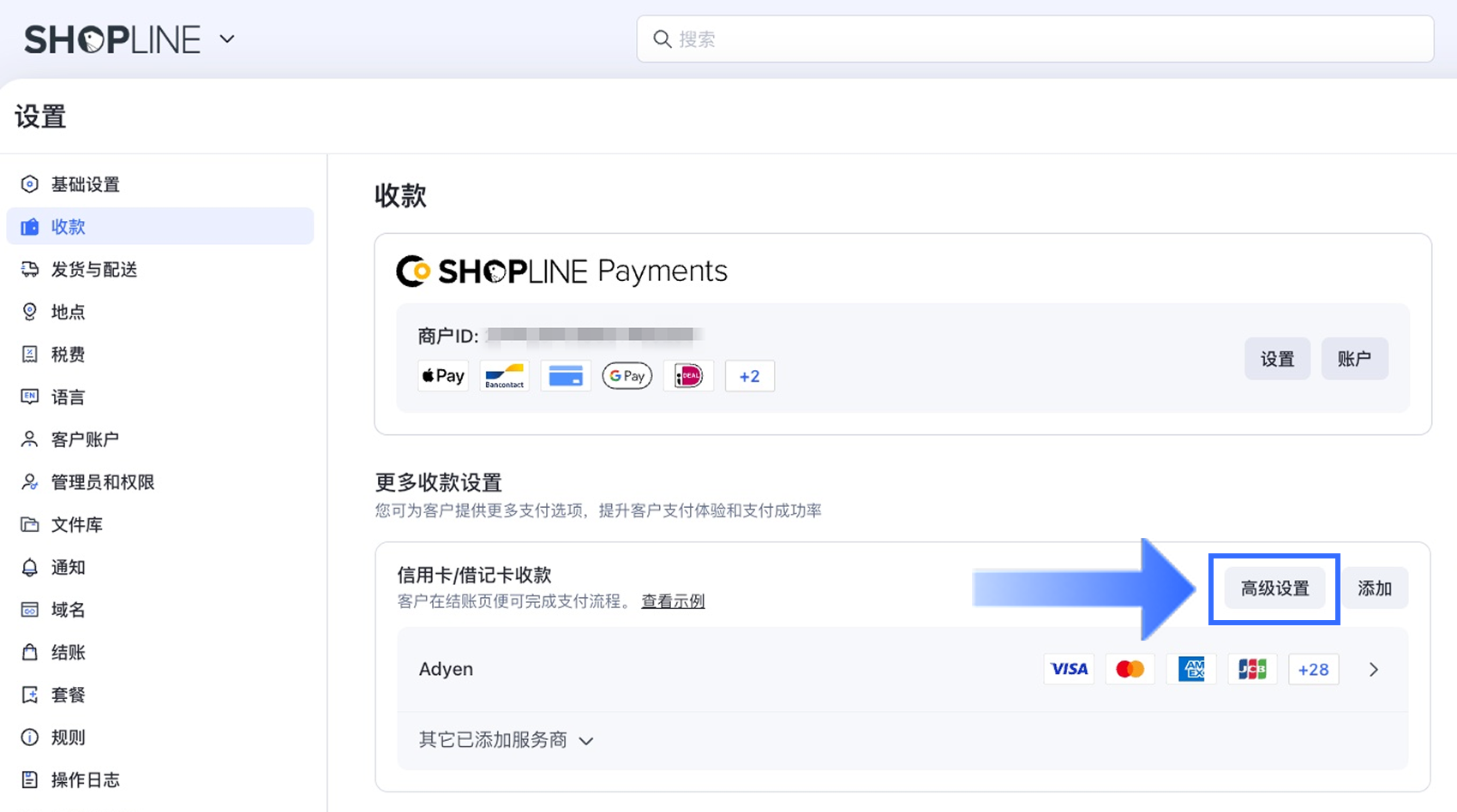Click the 通知 bell icon

coord(30,567)
